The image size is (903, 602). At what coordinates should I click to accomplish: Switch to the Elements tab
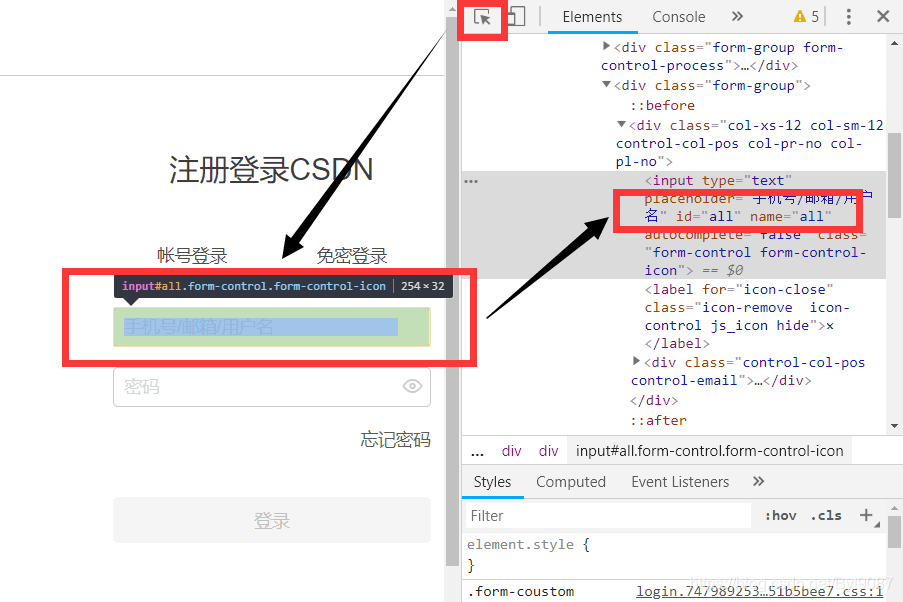pyautogui.click(x=592, y=17)
